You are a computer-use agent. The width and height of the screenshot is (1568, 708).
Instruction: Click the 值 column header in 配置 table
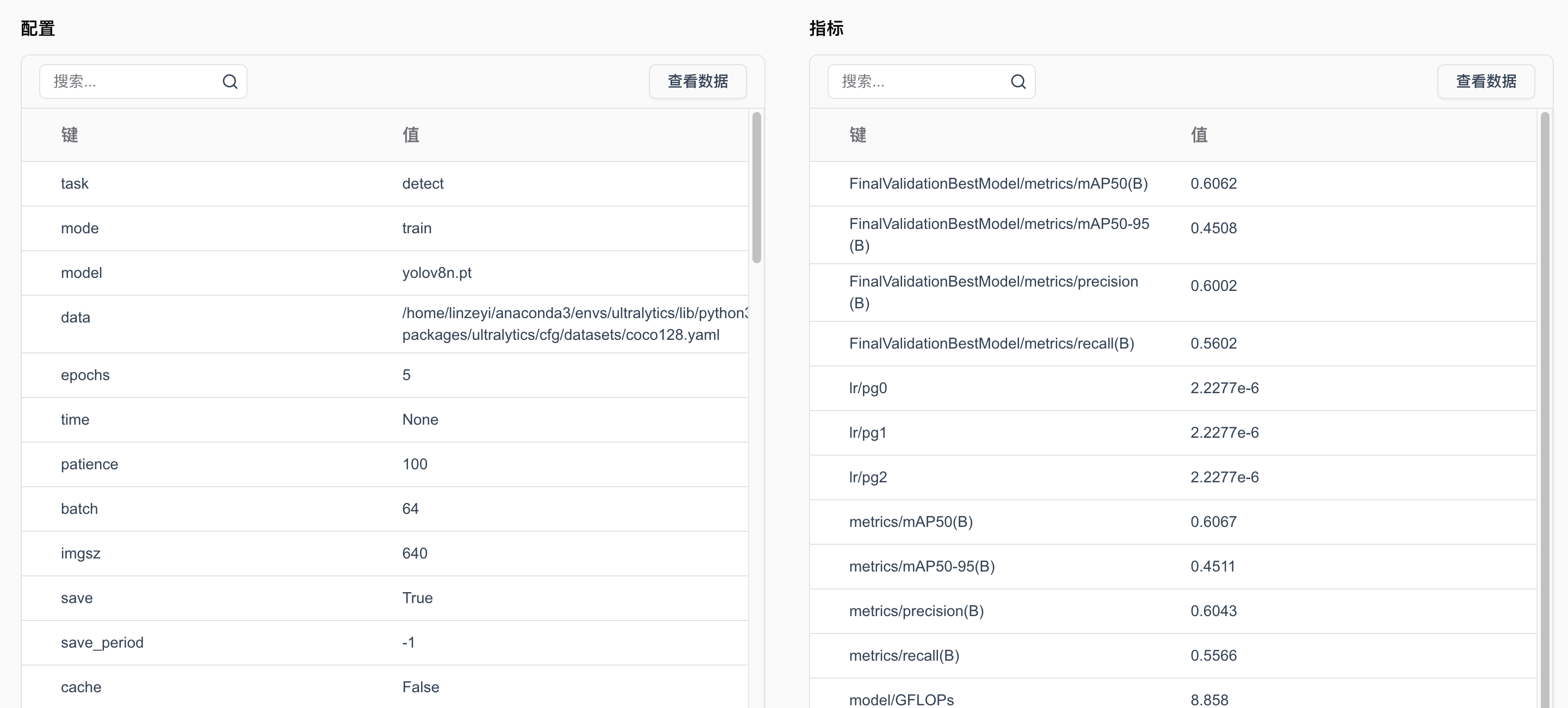tap(411, 135)
